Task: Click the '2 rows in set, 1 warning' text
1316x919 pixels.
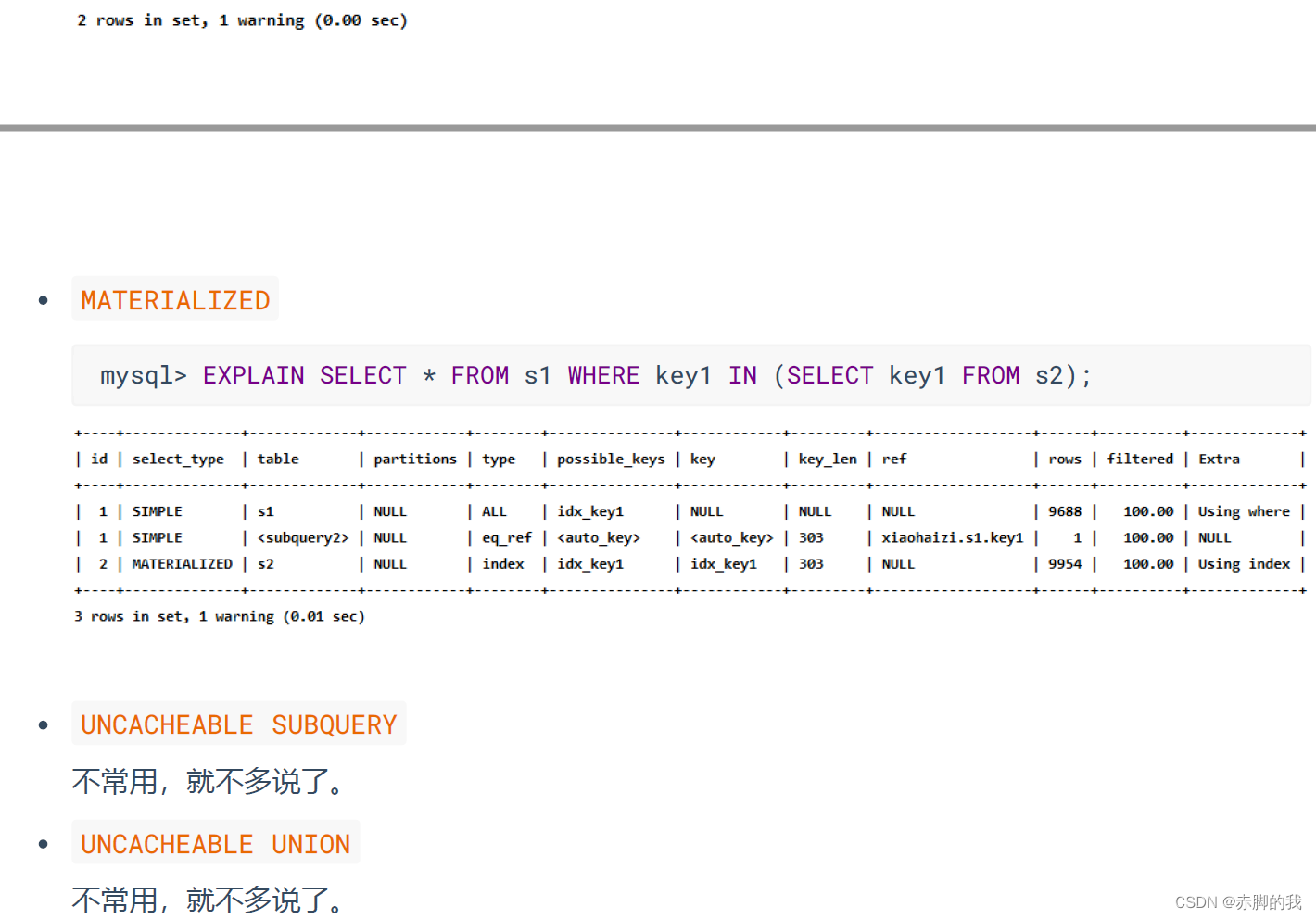Action: [191, 20]
